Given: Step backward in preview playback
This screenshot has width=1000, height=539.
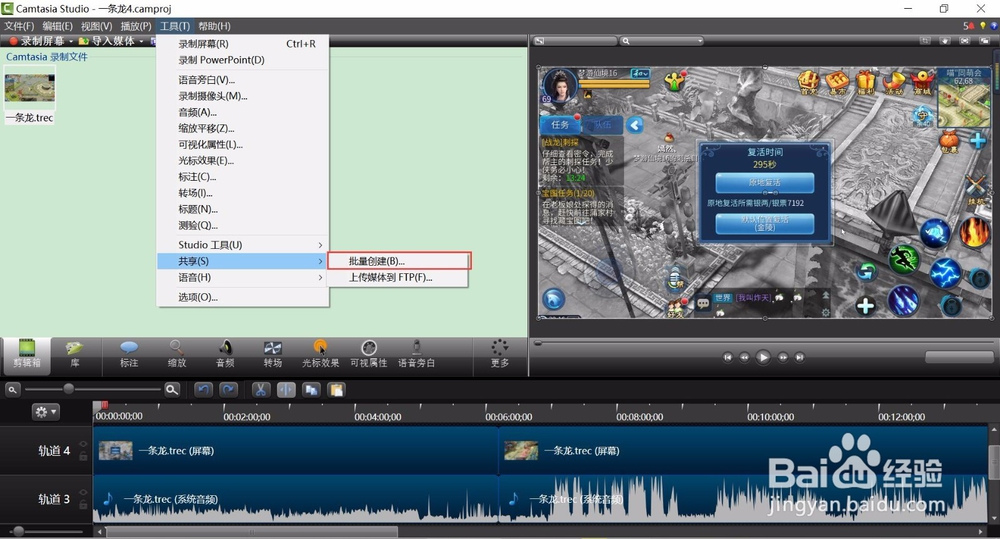Looking at the screenshot, I should click(744, 357).
